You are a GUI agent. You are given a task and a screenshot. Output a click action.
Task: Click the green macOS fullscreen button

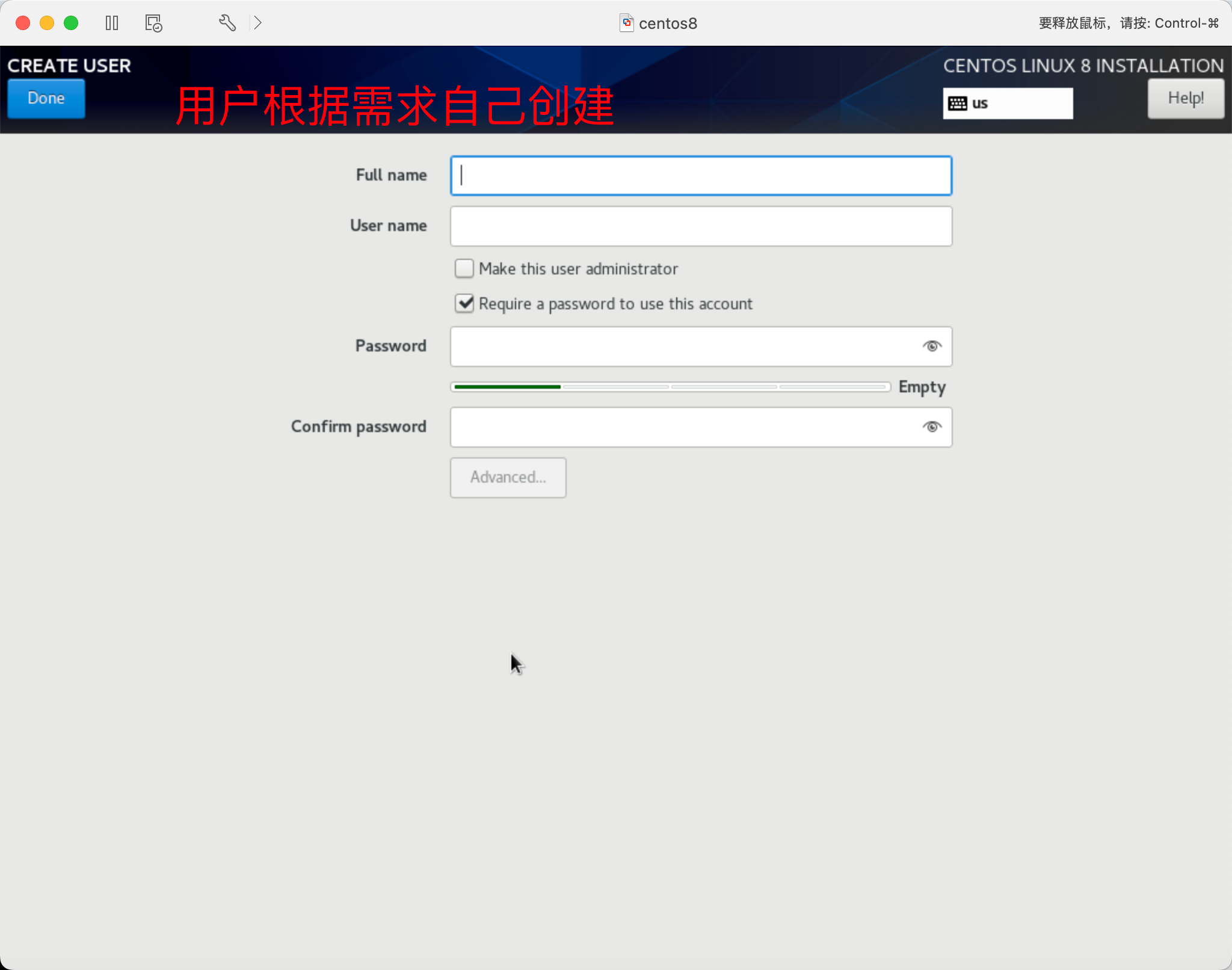71,23
